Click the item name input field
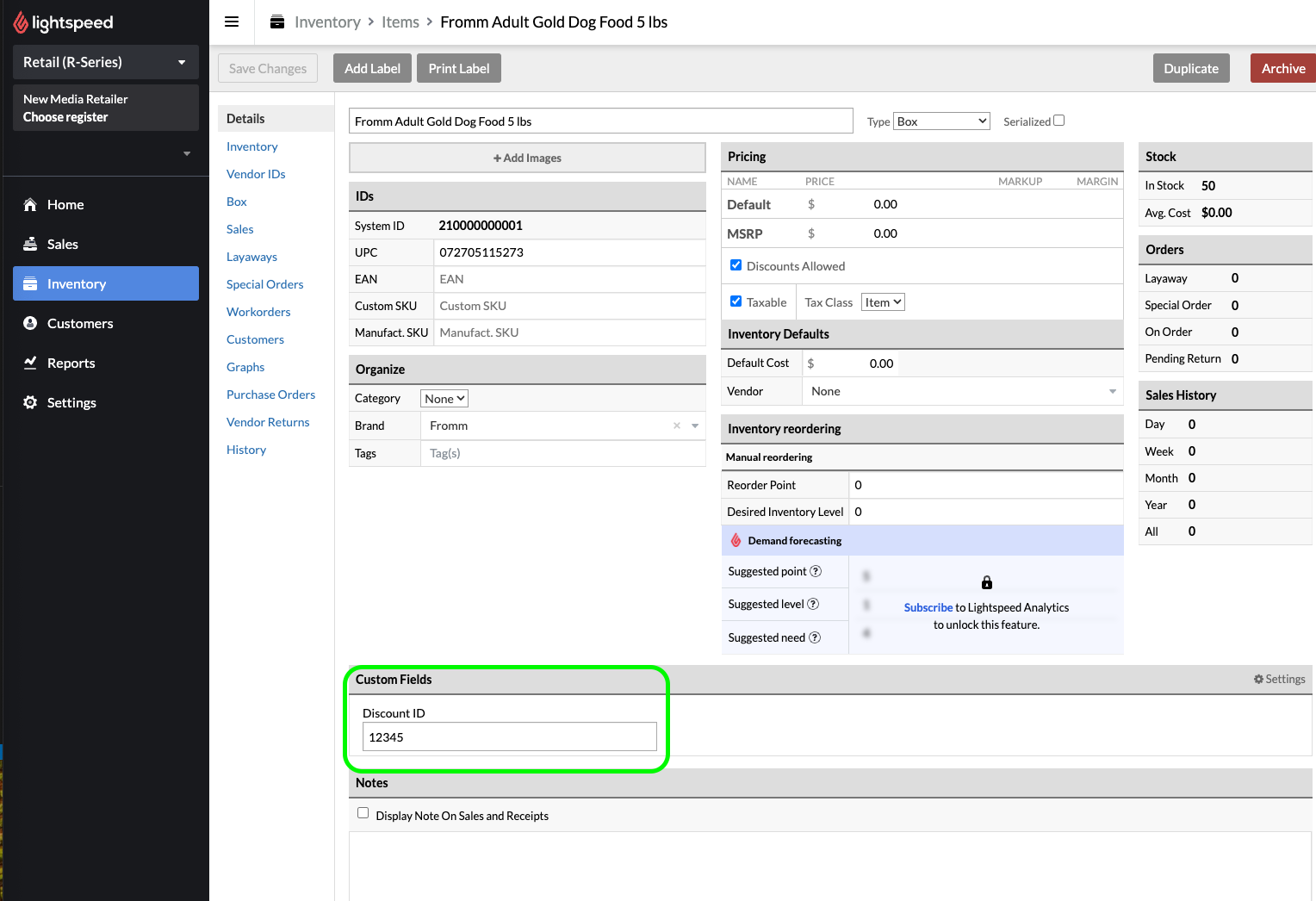Screen dimensions: 1316x901 (x=601, y=121)
